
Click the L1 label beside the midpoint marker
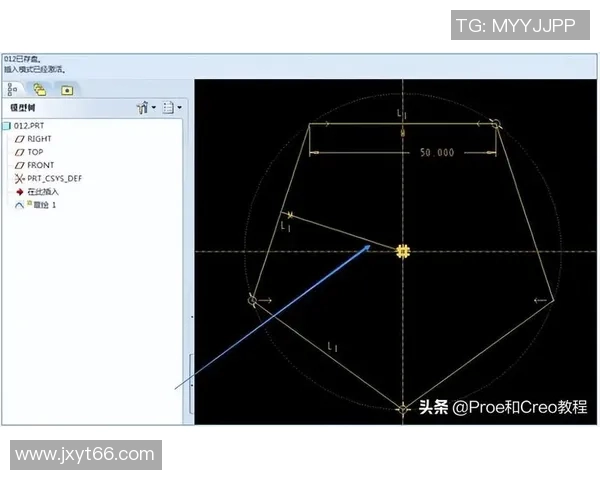(x=285, y=227)
